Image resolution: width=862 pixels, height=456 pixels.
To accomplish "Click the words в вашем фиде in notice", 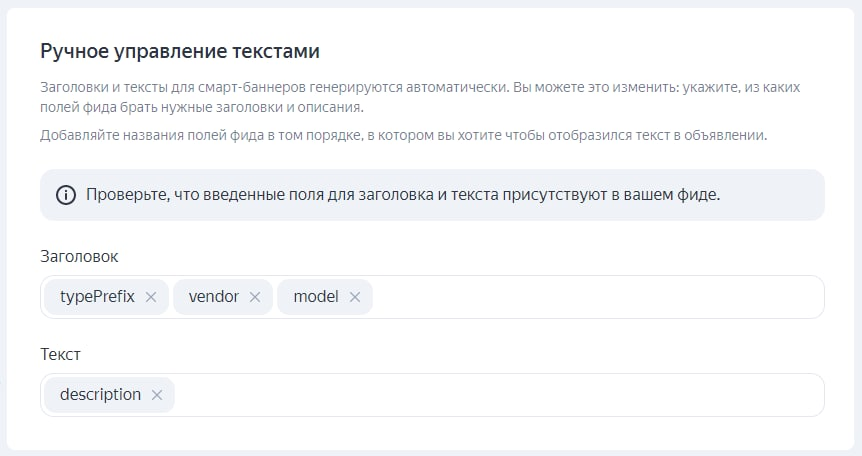I will tap(671, 195).
